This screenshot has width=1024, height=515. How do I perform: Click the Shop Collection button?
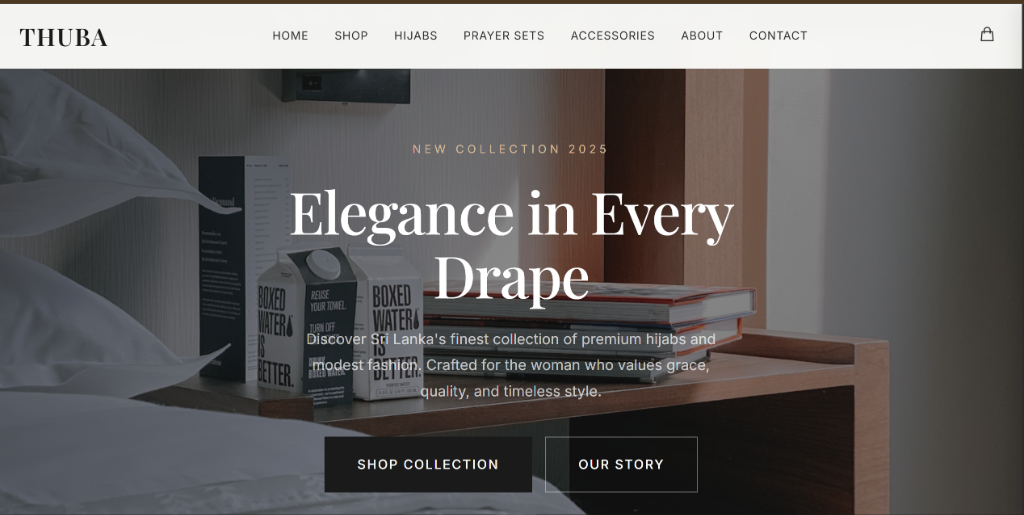[428, 464]
